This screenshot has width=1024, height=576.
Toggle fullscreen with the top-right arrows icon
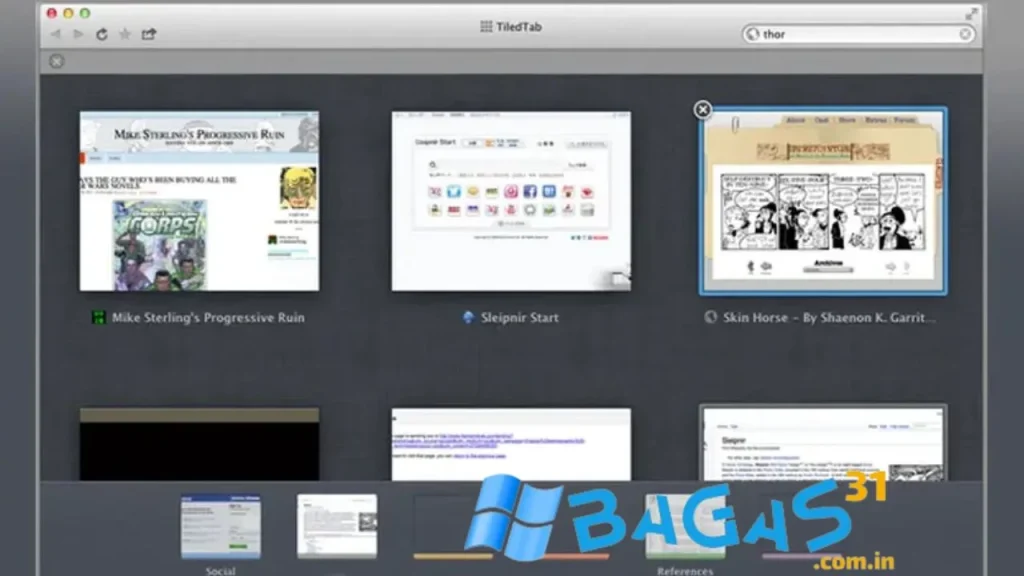click(971, 14)
